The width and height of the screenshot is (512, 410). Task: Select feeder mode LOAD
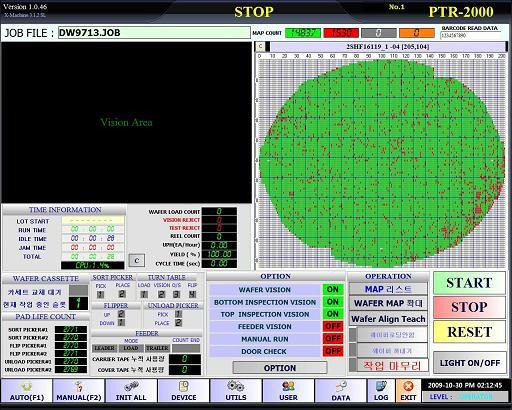(x=131, y=348)
